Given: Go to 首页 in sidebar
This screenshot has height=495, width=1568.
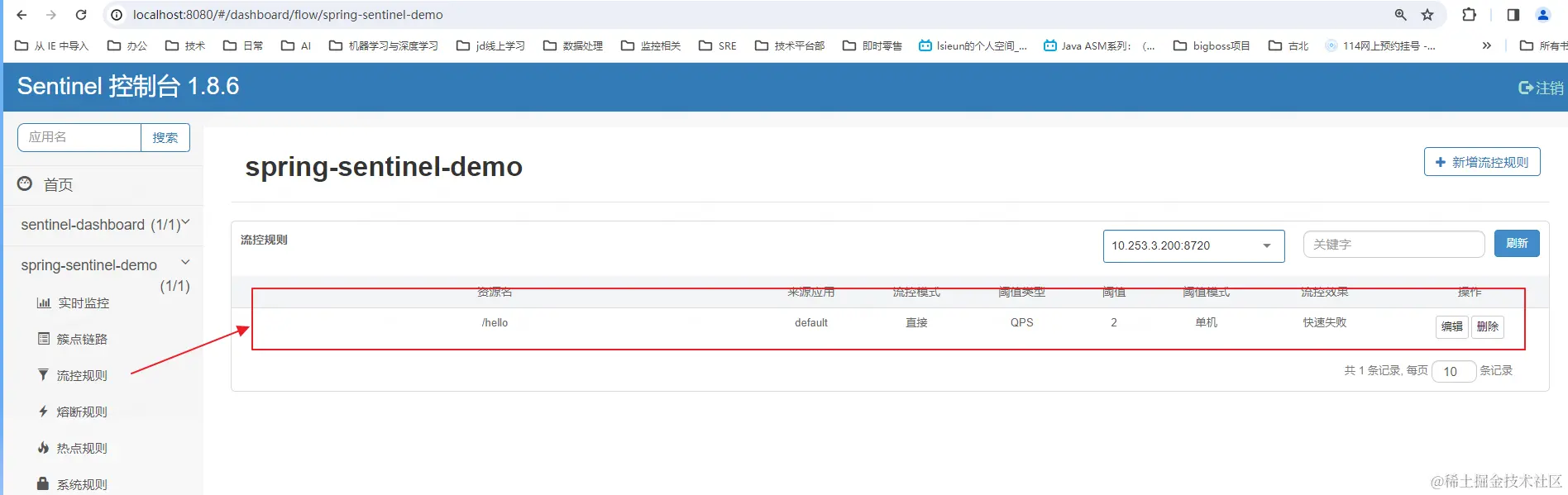Looking at the screenshot, I should 58,185.
